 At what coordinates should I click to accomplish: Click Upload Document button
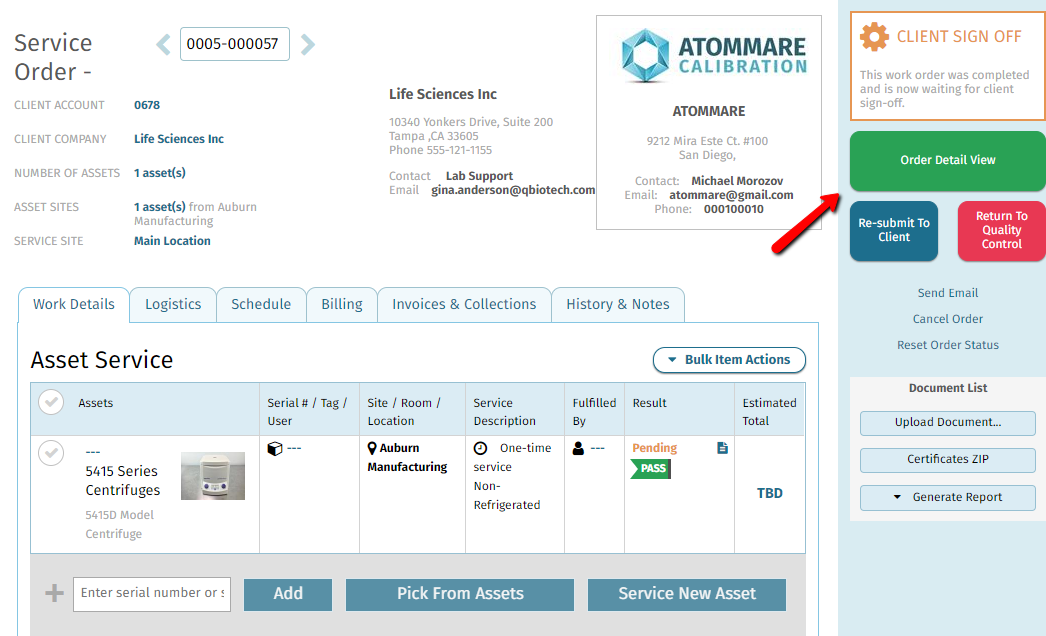947,422
